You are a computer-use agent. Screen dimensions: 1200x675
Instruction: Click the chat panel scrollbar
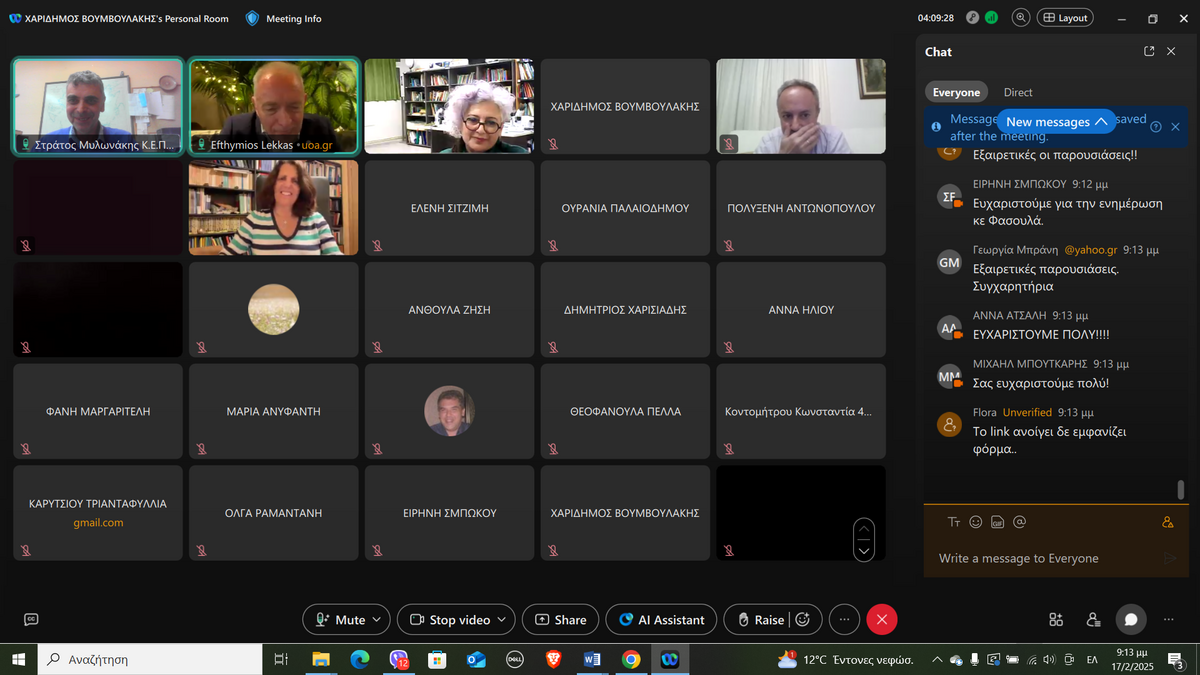1181,490
